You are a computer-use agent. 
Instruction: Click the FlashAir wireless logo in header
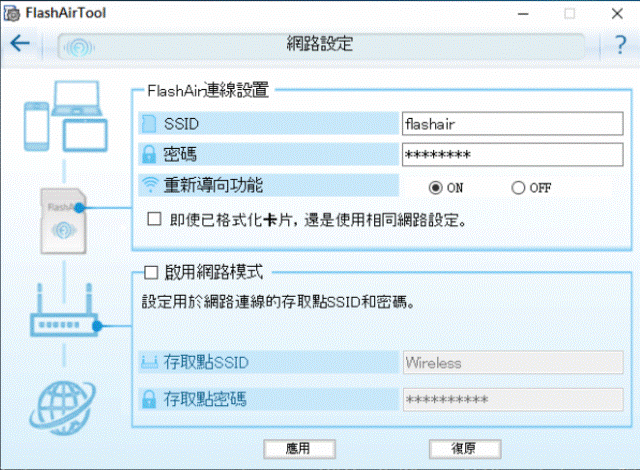click(x=79, y=48)
